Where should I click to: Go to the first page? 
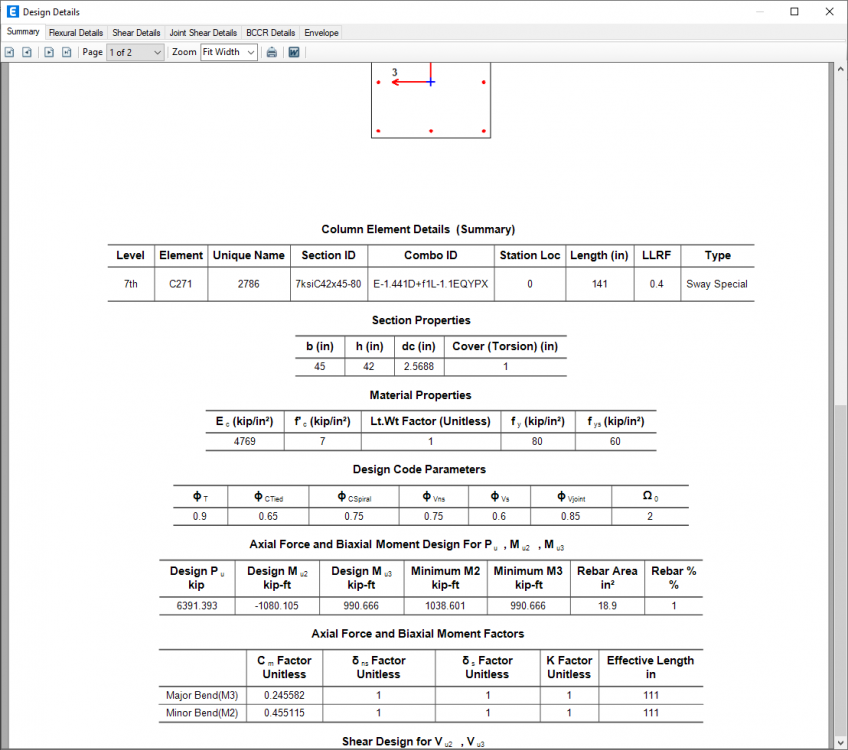tap(9, 52)
